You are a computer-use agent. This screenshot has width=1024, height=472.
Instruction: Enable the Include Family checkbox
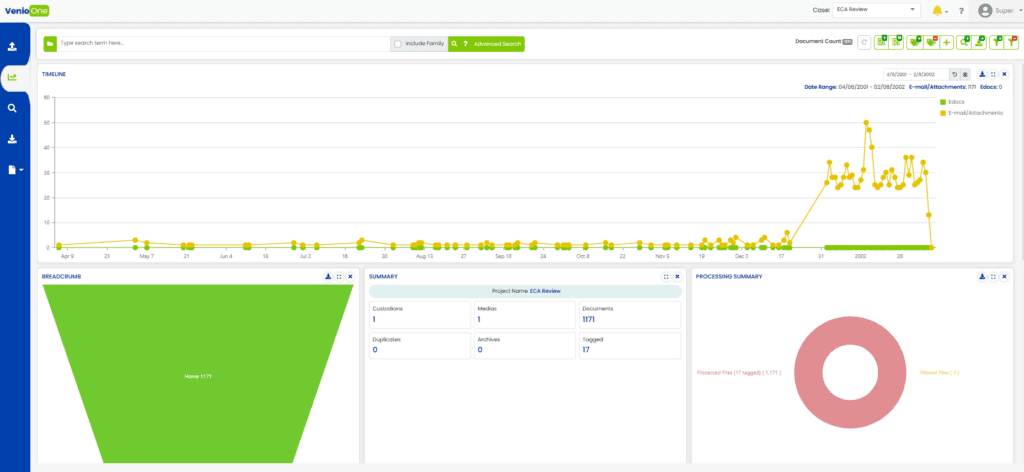coord(398,44)
